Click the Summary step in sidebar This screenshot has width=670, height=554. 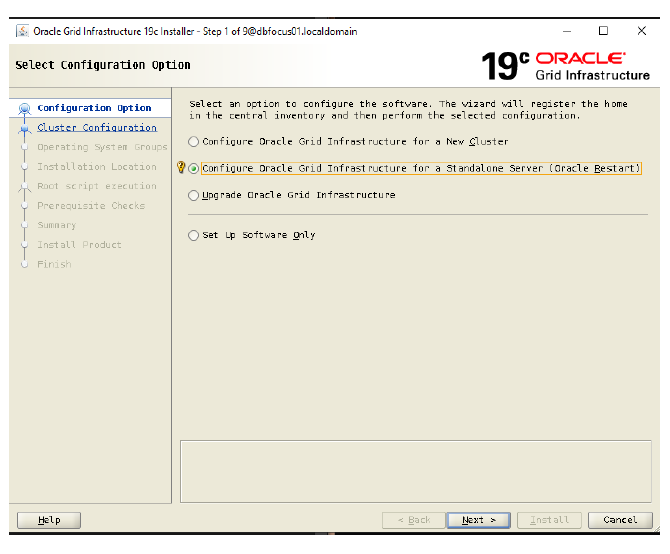click(56, 225)
